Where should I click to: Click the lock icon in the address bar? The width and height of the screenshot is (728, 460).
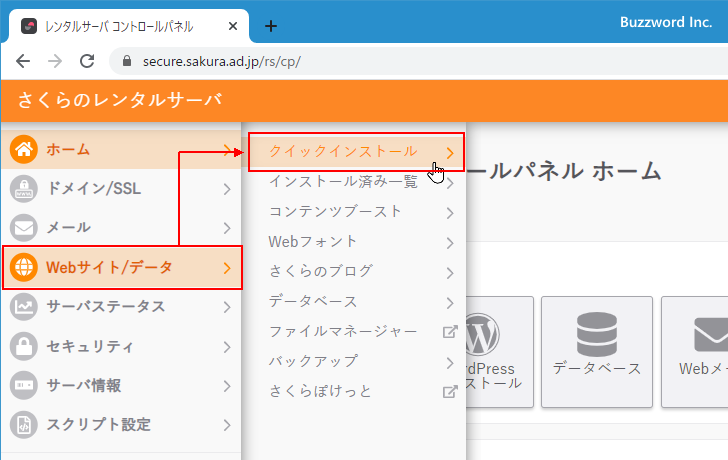126,61
